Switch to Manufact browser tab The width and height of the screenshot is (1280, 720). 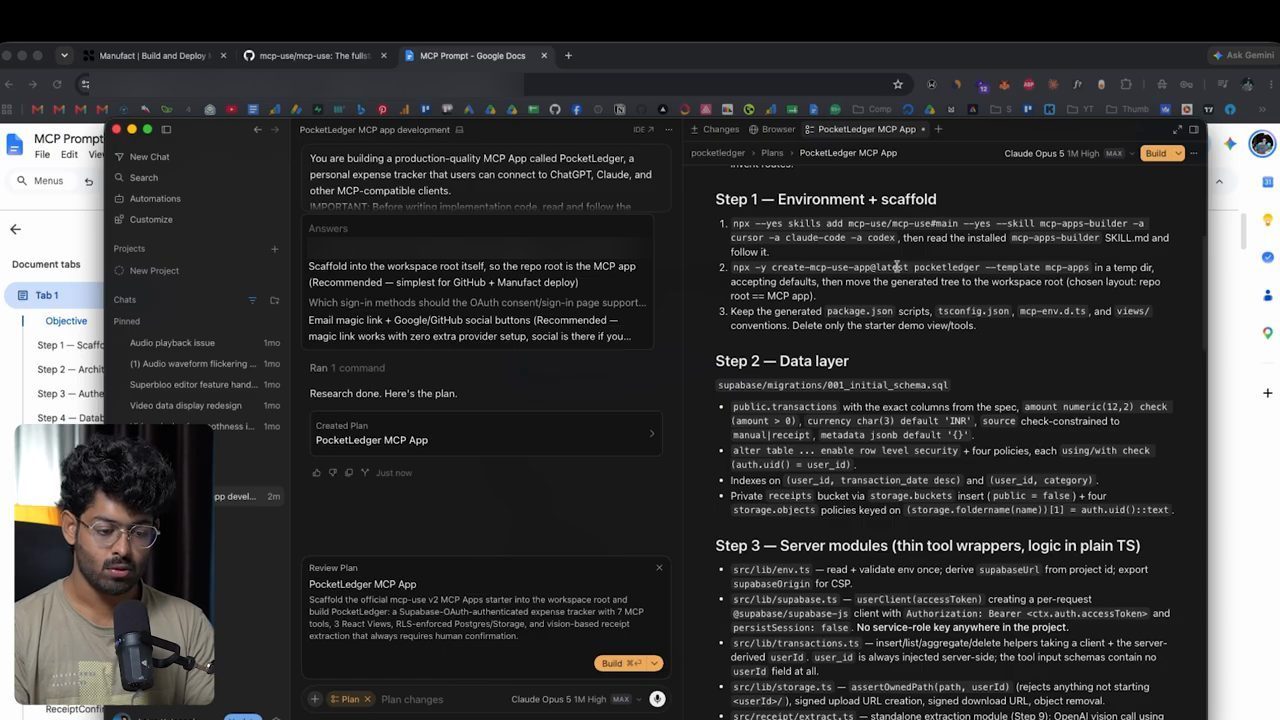155,56
